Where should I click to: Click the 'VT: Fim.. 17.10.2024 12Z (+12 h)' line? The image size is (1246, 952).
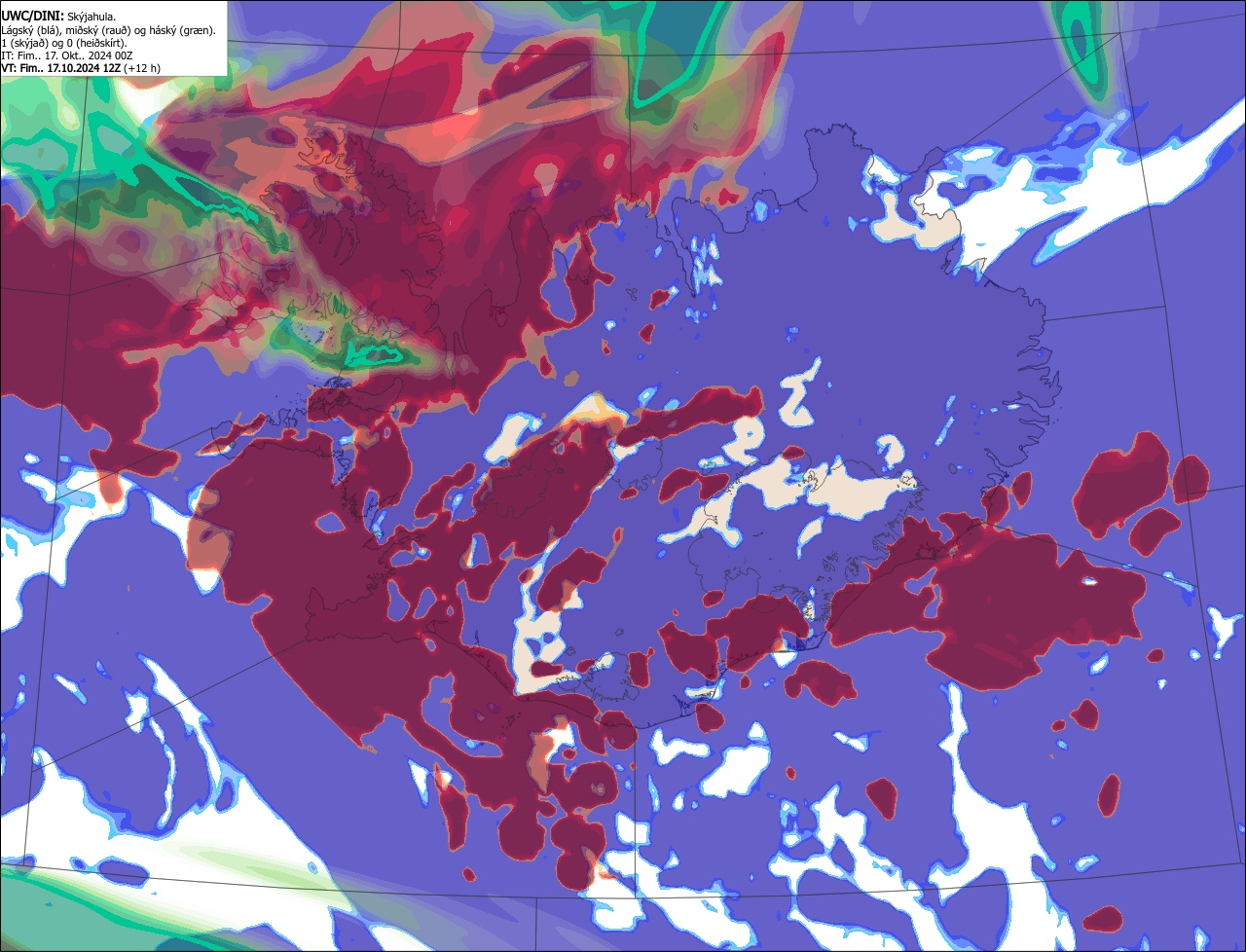click(x=81, y=68)
